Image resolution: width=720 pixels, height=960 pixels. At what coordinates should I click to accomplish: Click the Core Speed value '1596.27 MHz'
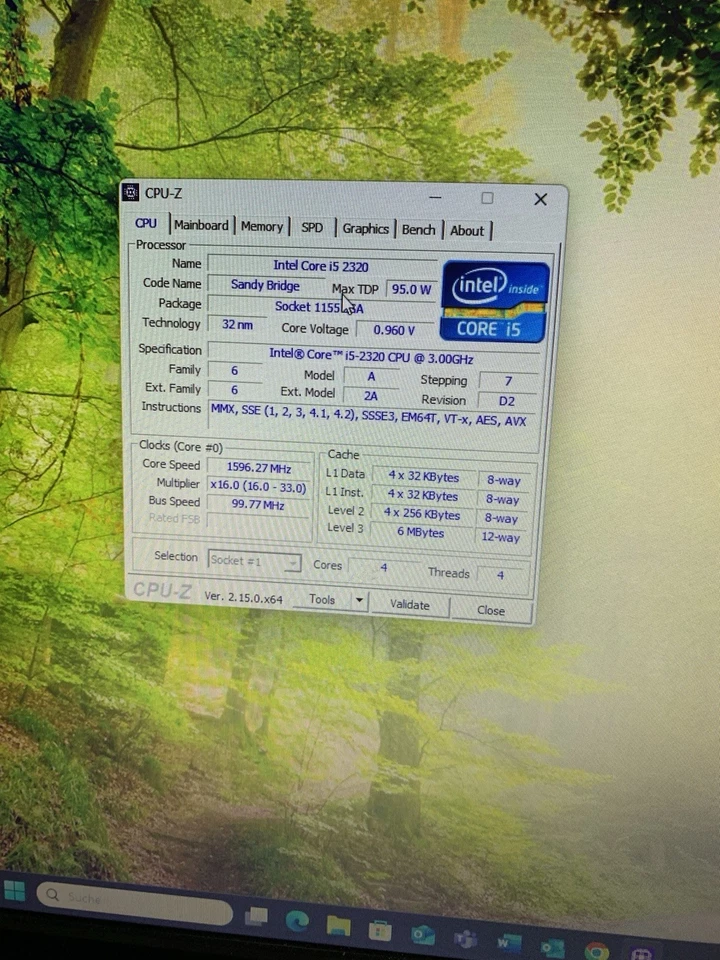coord(259,468)
